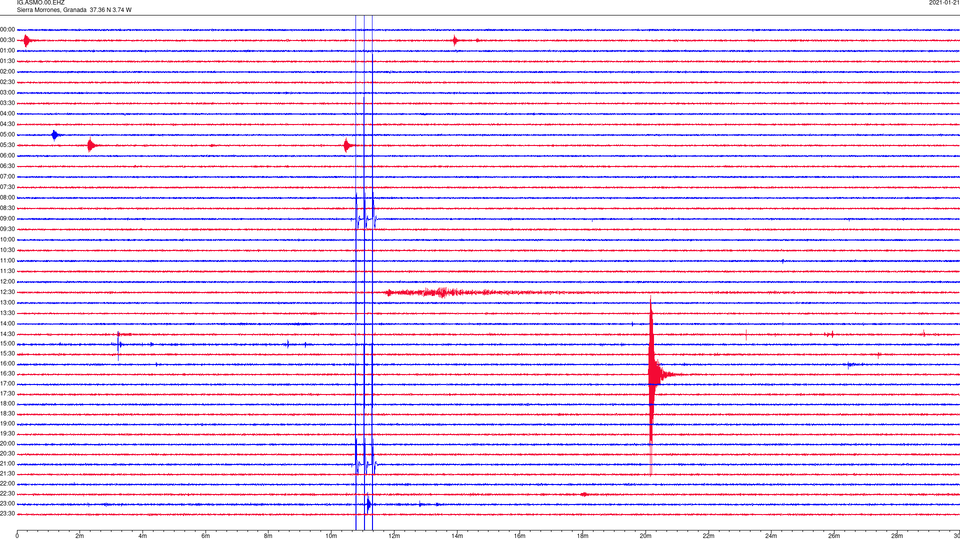Select the 10:00 time label
This screenshot has height=540, width=960.
pos(7,239)
